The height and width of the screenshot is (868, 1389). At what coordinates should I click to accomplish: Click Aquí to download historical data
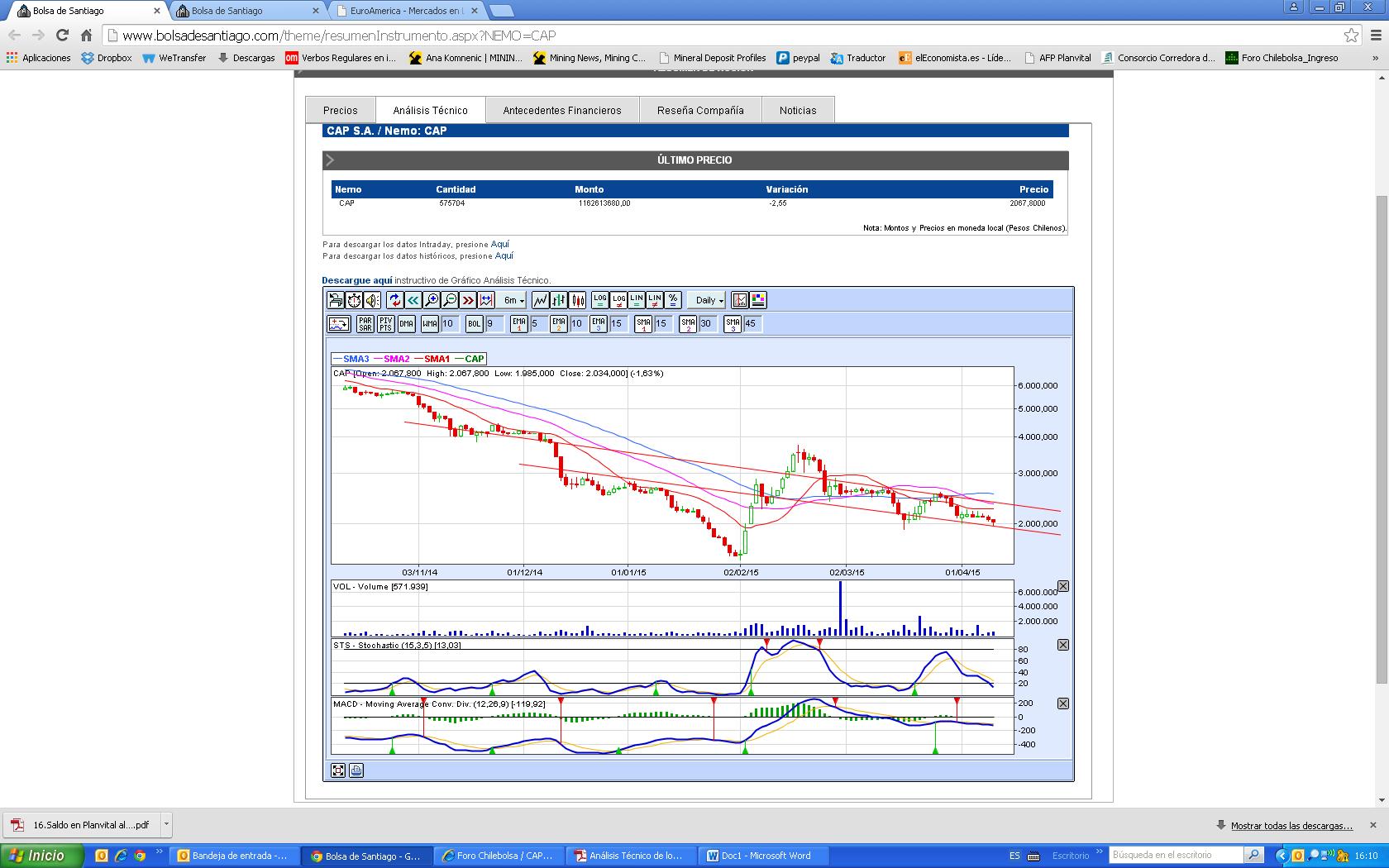[x=504, y=255]
